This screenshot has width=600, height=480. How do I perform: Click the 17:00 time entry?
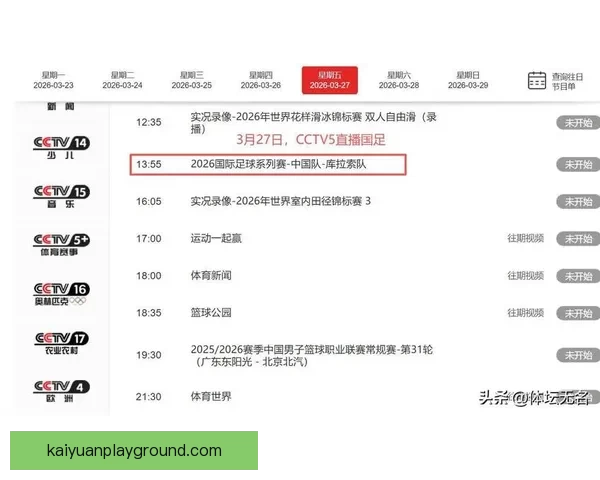149,238
